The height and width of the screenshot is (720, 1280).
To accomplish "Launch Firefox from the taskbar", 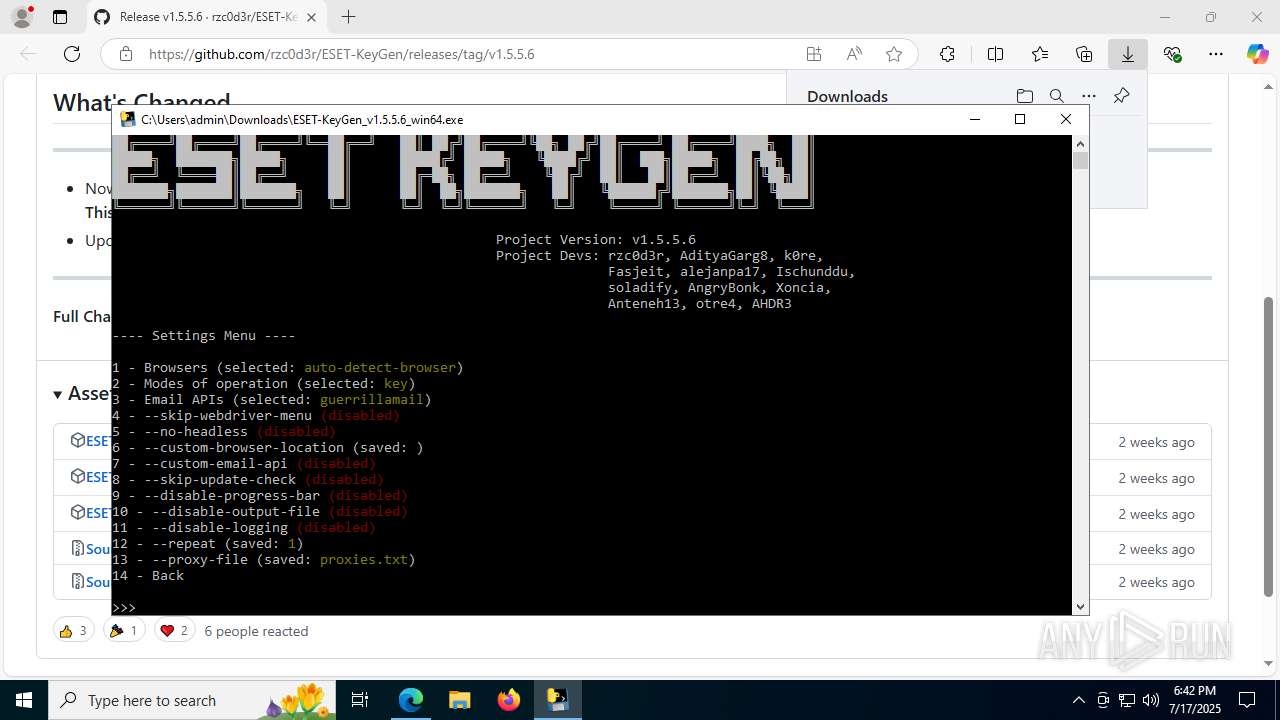I will point(508,700).
